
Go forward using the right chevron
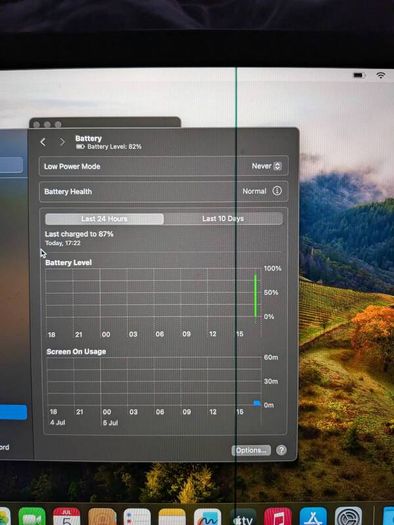tap(62, 142)
